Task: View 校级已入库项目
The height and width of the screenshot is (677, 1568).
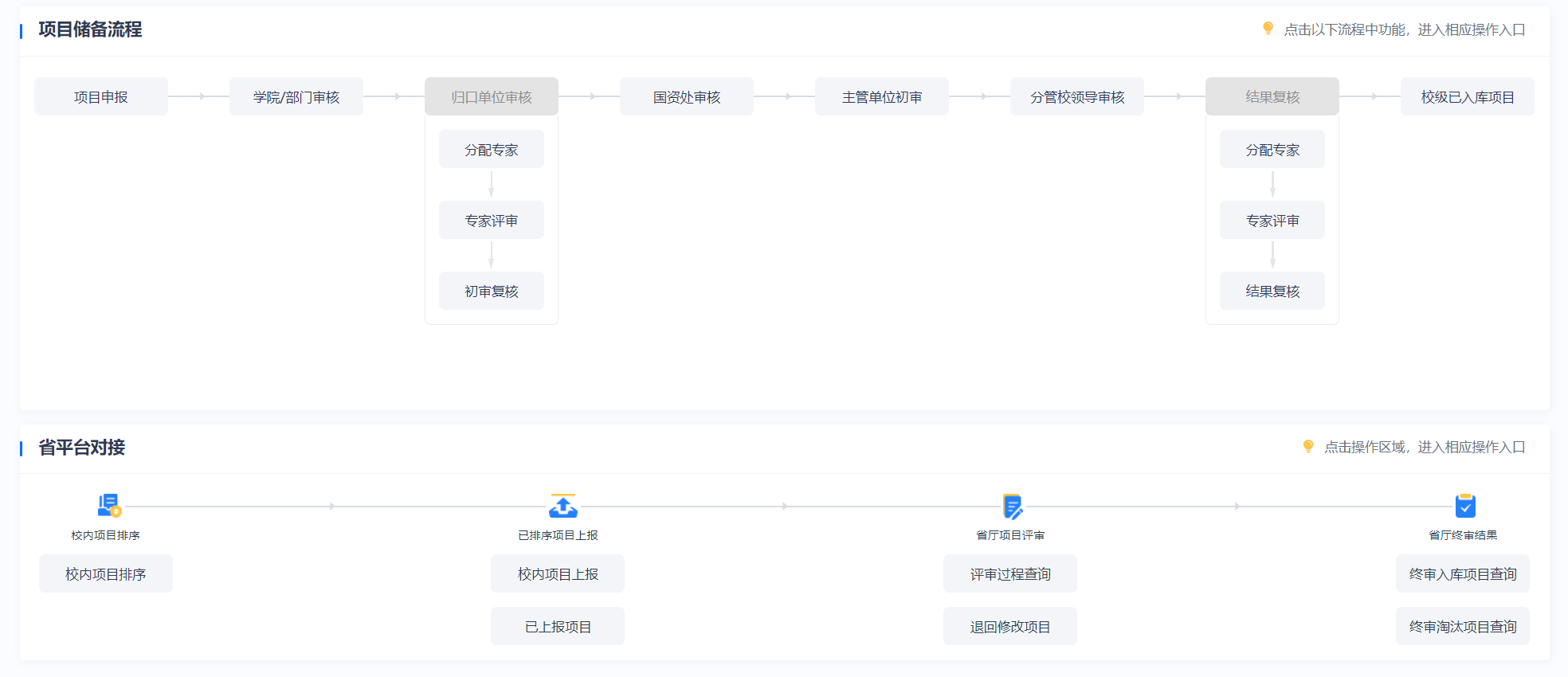Action: click(1467, 97)
